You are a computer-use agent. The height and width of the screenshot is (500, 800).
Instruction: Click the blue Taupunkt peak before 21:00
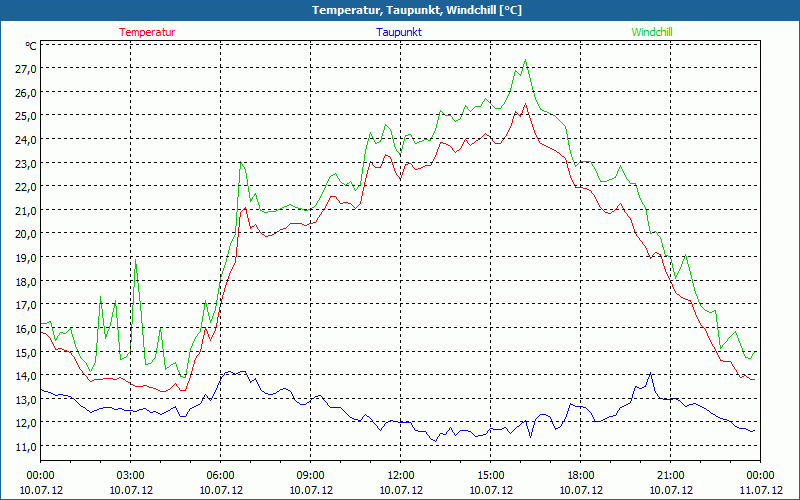point(651,373)
